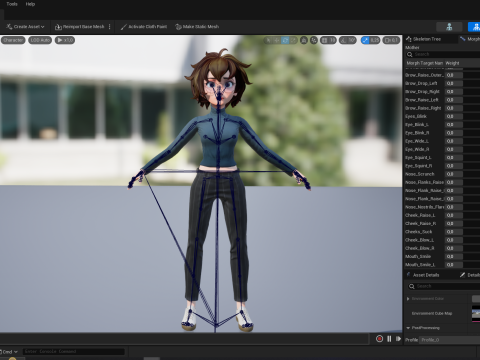Select Eyes_Blink morph target row

[x=442, y=116]
